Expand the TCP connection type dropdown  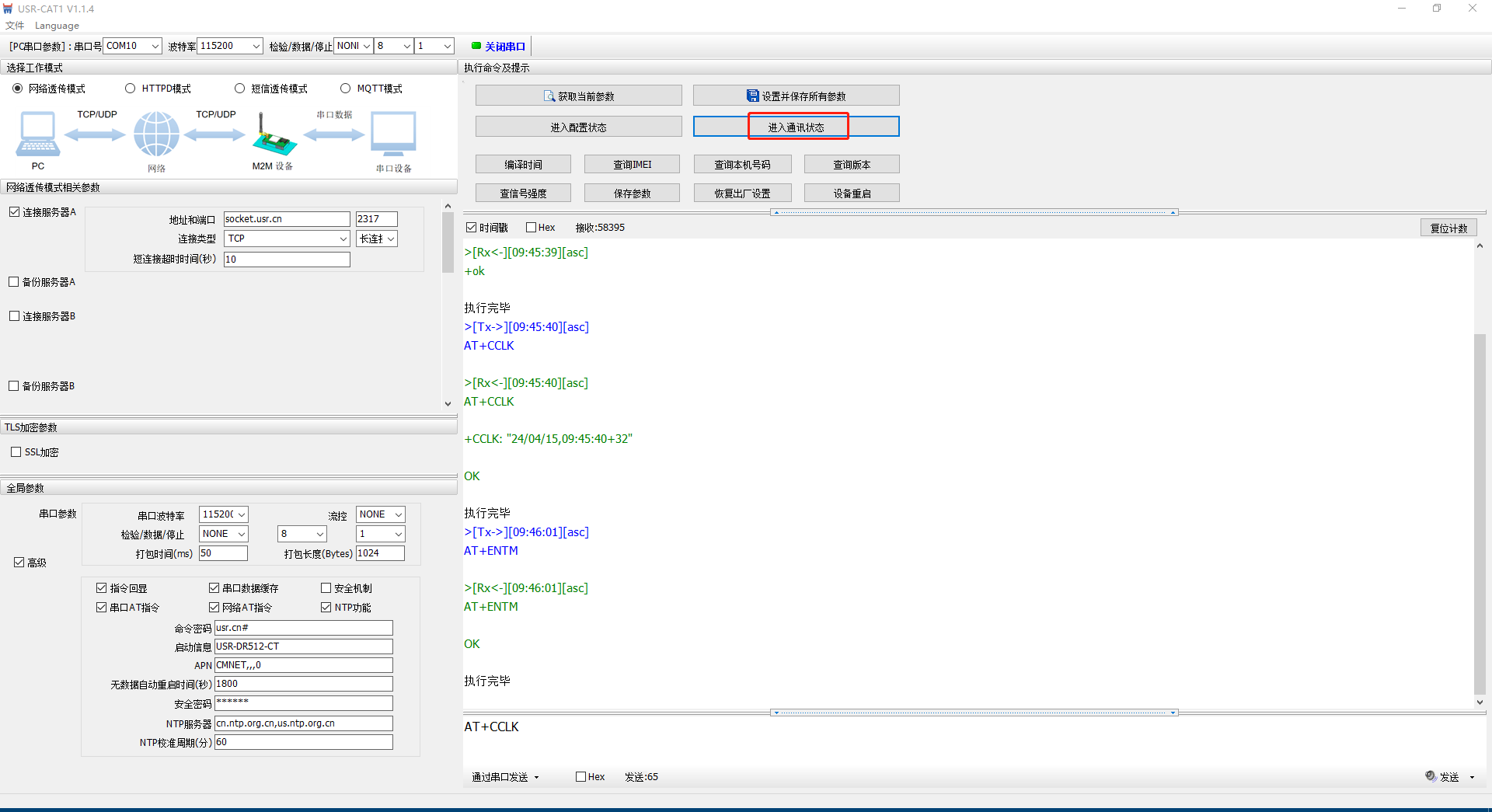[x=343, y=239]
